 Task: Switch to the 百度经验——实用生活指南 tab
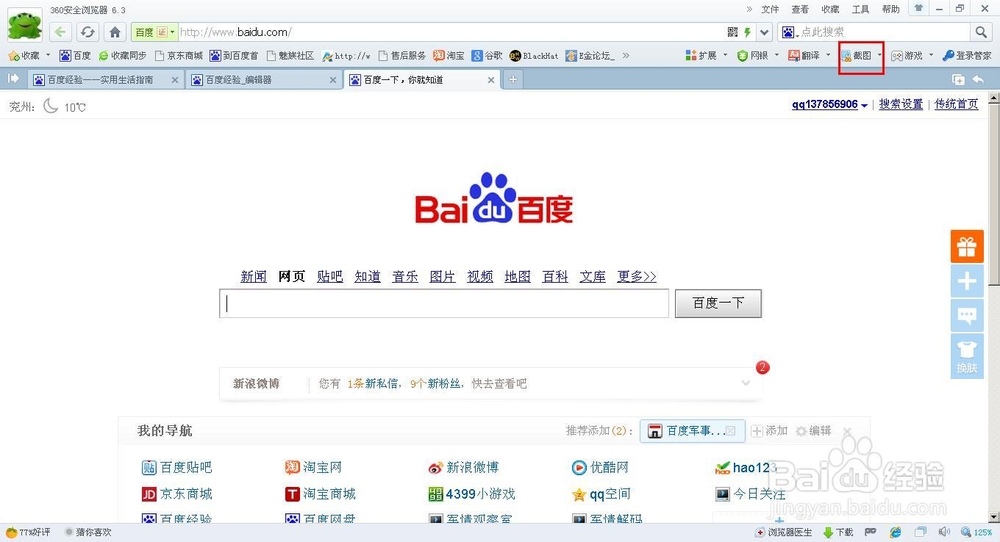(x=105, y=80)
